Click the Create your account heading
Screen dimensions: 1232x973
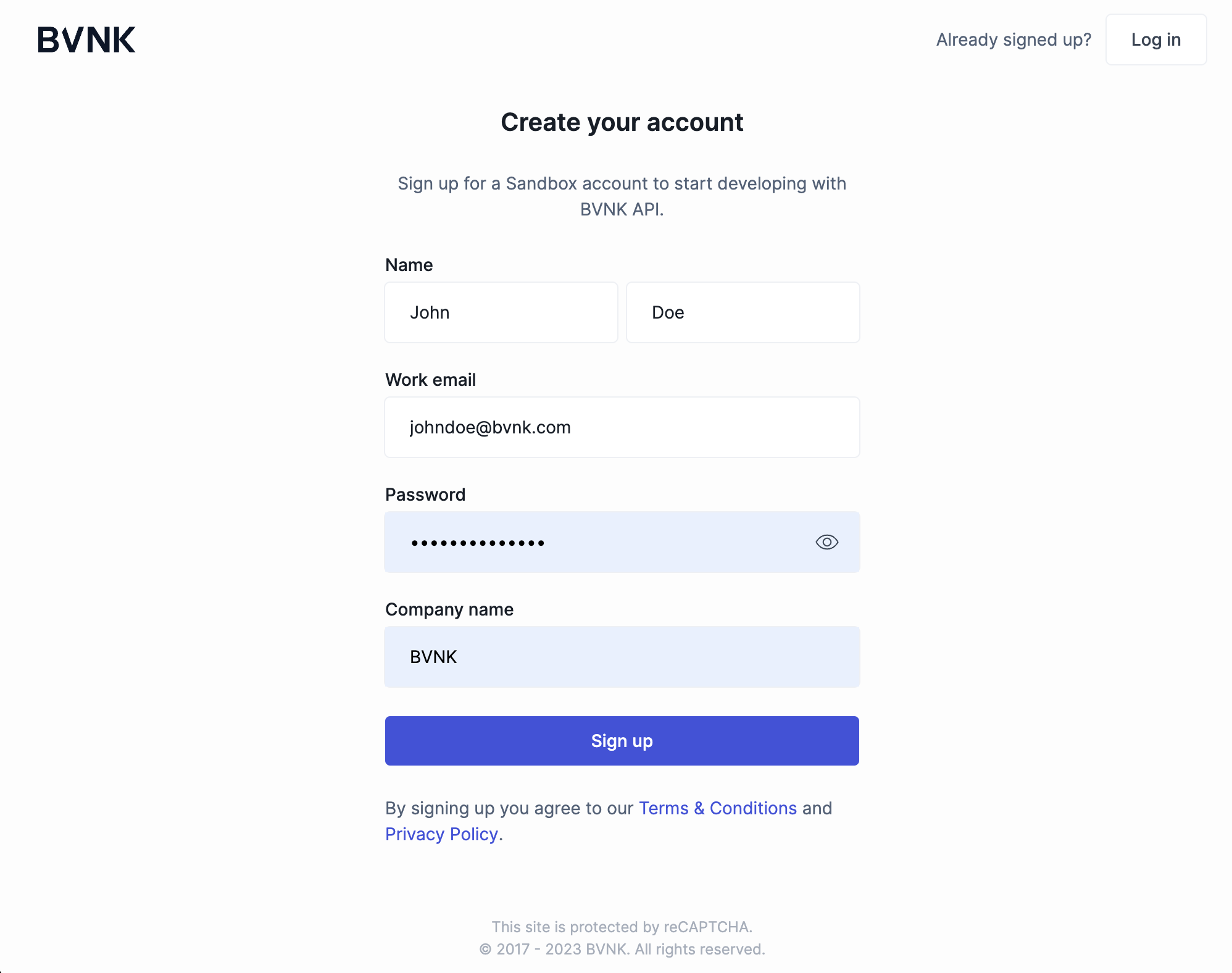622,122
